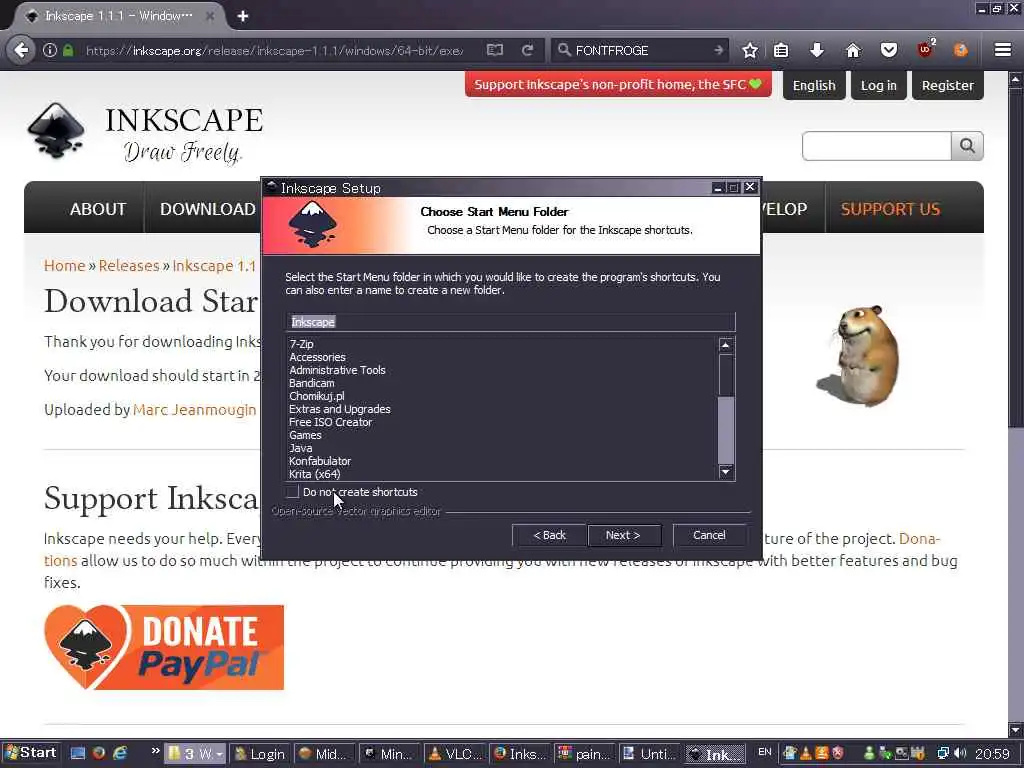The image size is (1024, 768).
Task: Bookmark this page with the star icon
Action: tap(750, 50)
